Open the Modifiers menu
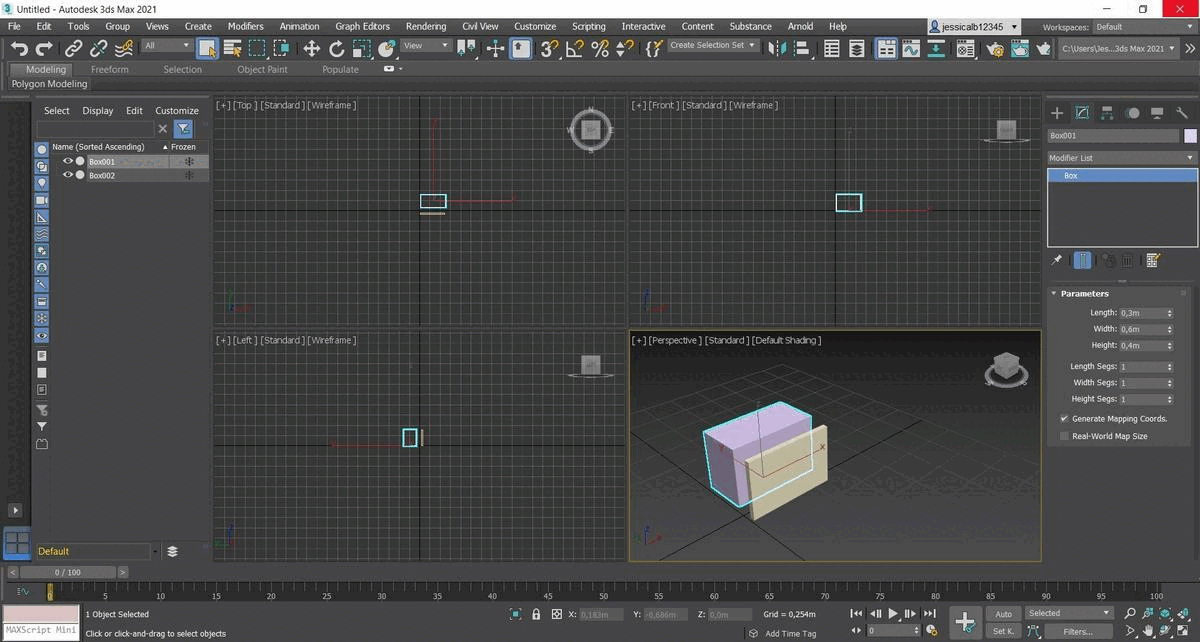The width and height of the screenshot is (1200, 642). [x=245, y=26]
